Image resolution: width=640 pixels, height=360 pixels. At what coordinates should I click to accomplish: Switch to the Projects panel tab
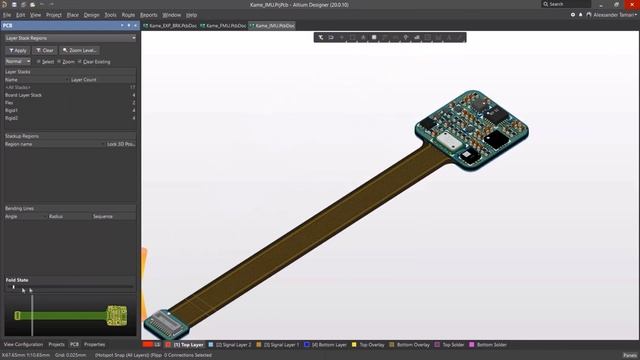click(x=56, y=344)
